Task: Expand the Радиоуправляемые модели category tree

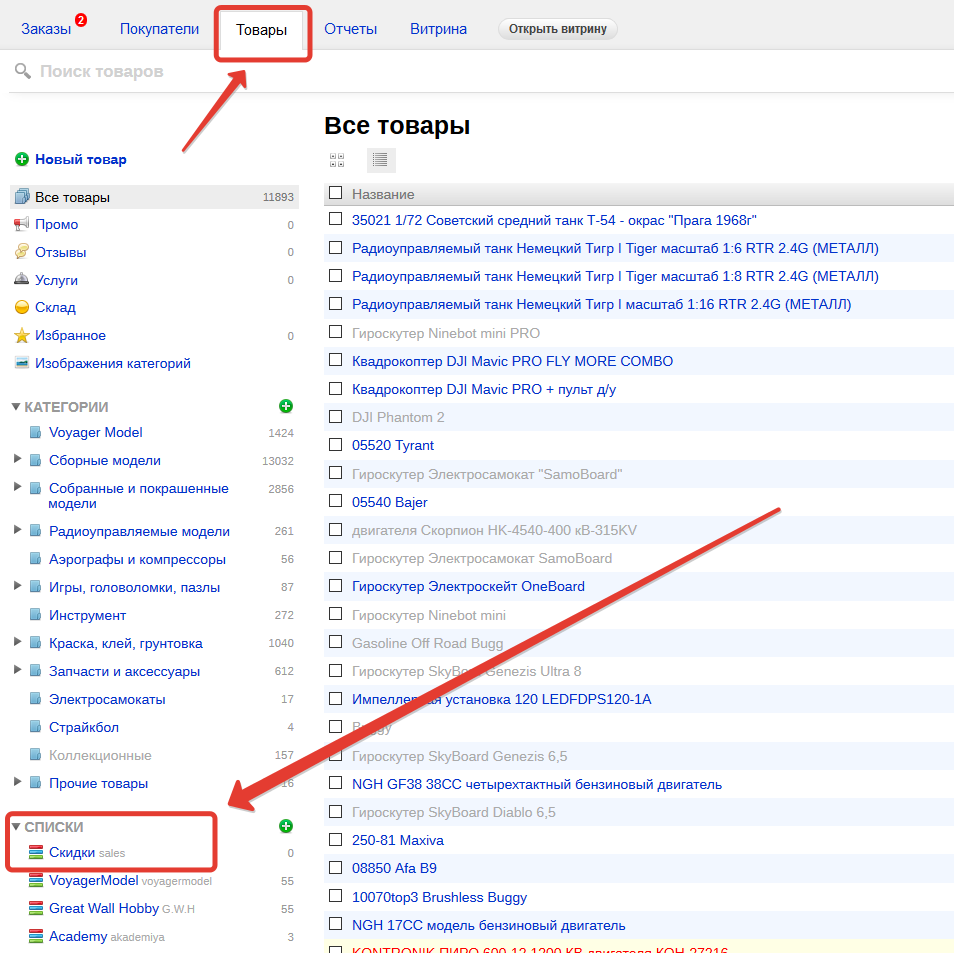Action: pyautogui.click(x=18, y=531)
